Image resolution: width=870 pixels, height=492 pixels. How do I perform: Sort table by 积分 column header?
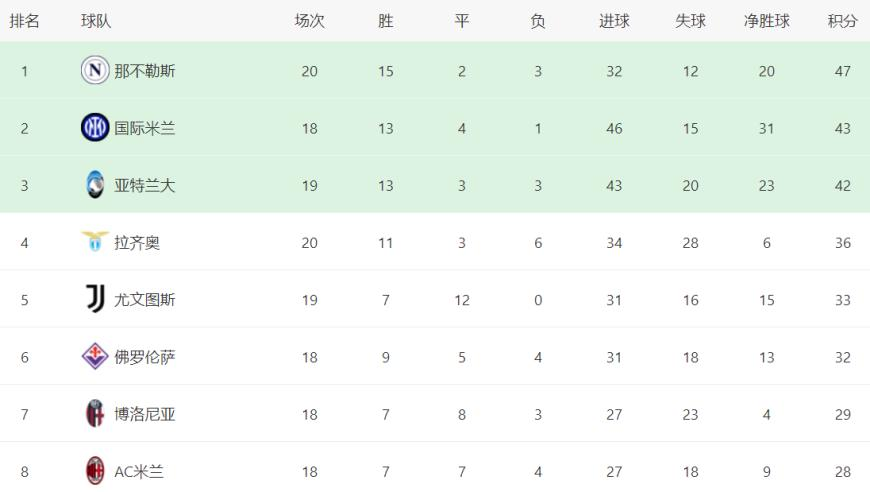843,21
